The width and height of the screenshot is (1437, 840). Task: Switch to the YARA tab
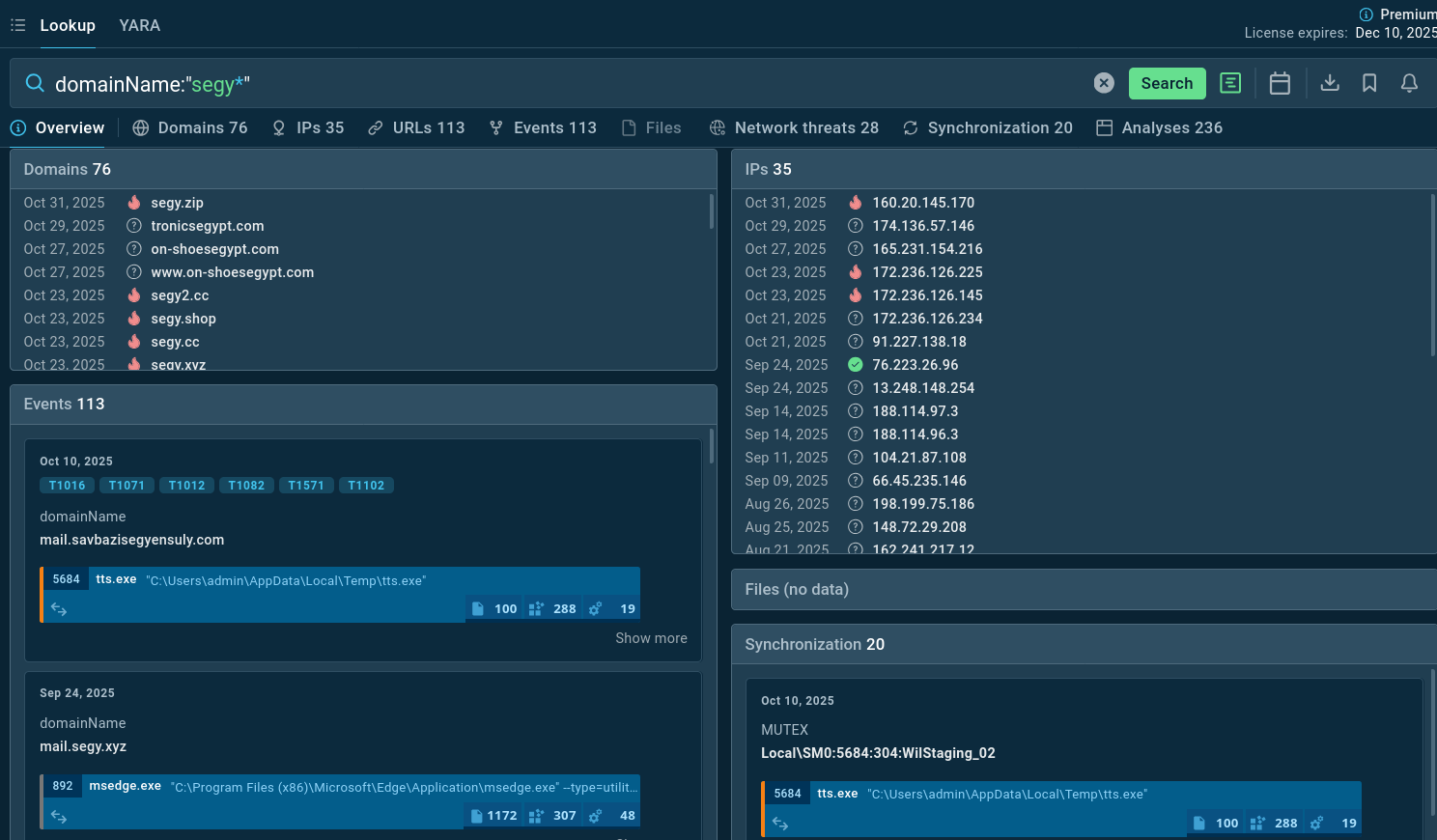[140, 25]
